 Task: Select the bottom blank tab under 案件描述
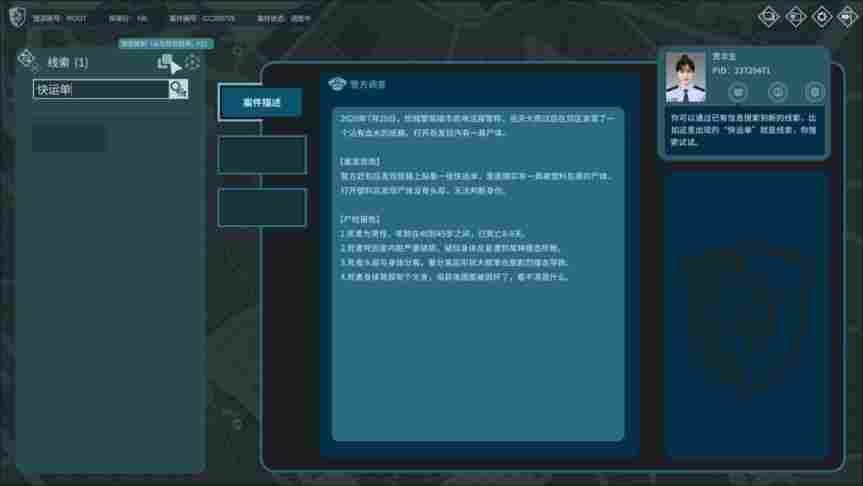coord(263,207)
